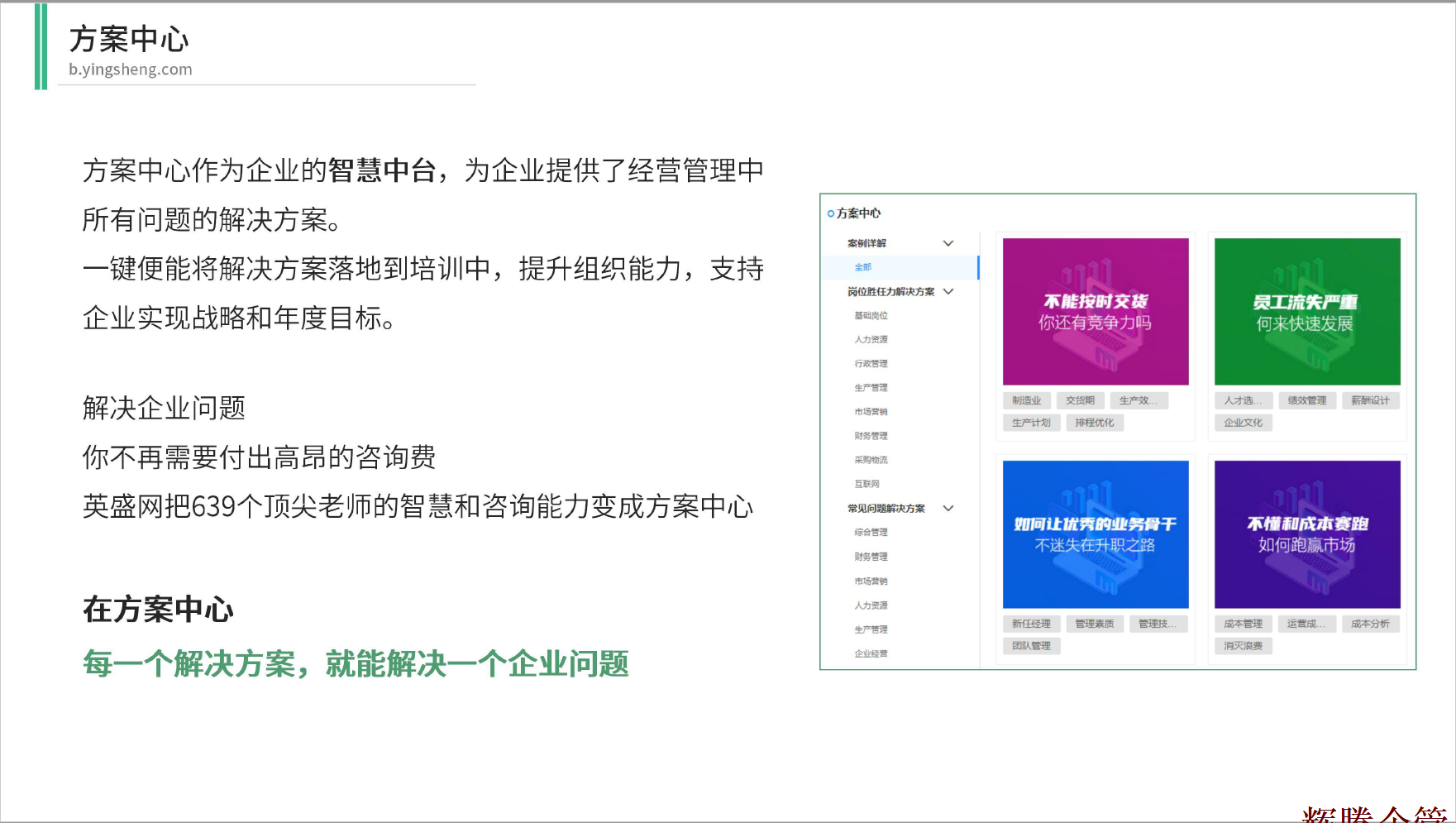Select 互联网 category in sidebar
The image size is (1456, 823).
tap(866, 484)
